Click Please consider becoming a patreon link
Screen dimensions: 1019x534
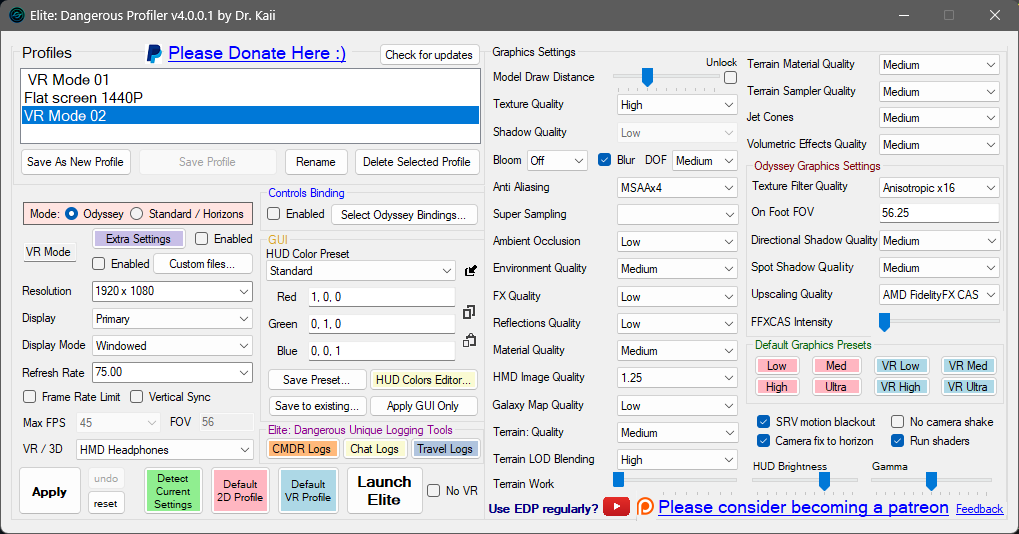[803, 507]
